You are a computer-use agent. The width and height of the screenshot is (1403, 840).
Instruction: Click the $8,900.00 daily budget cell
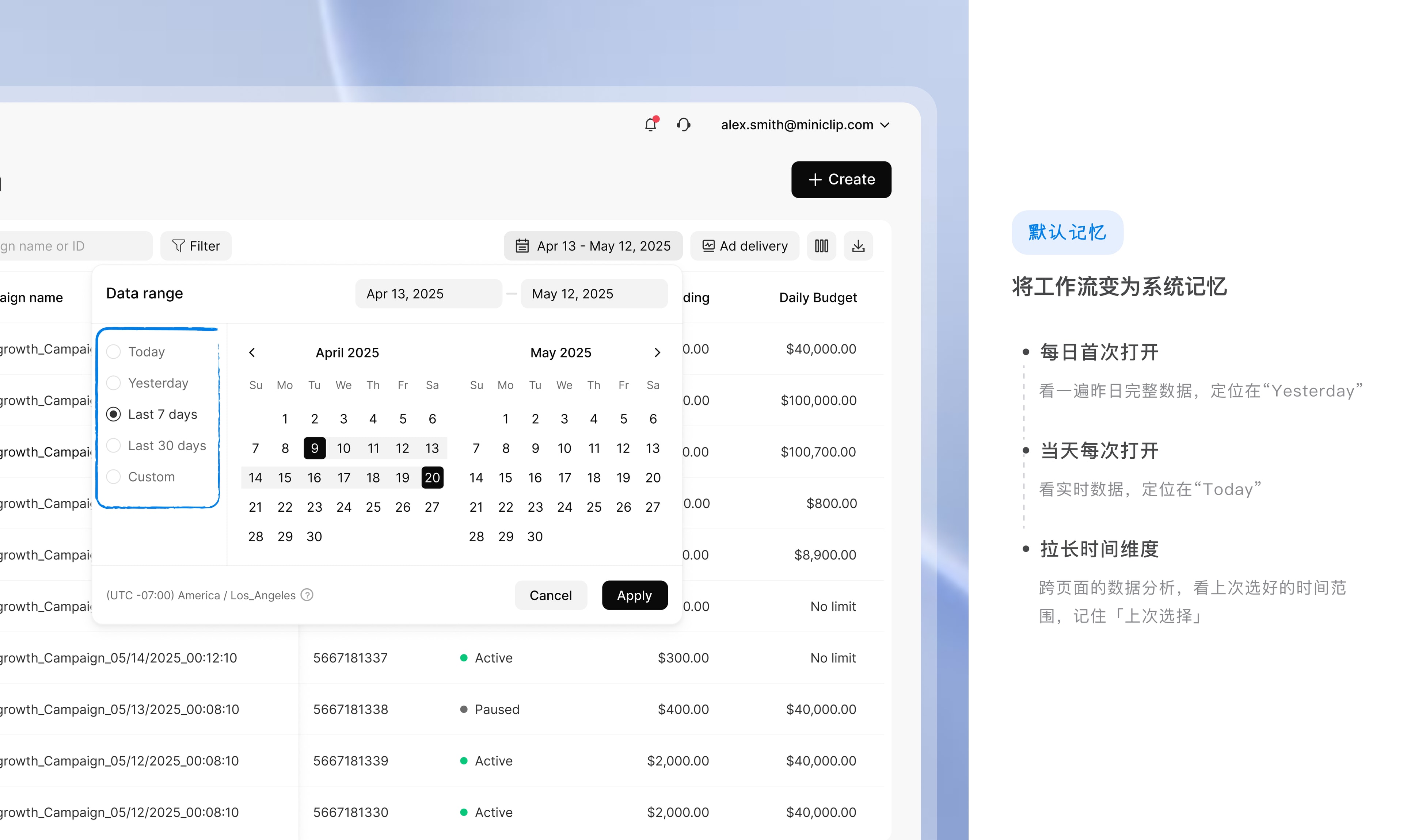click(x=825, y=555)
